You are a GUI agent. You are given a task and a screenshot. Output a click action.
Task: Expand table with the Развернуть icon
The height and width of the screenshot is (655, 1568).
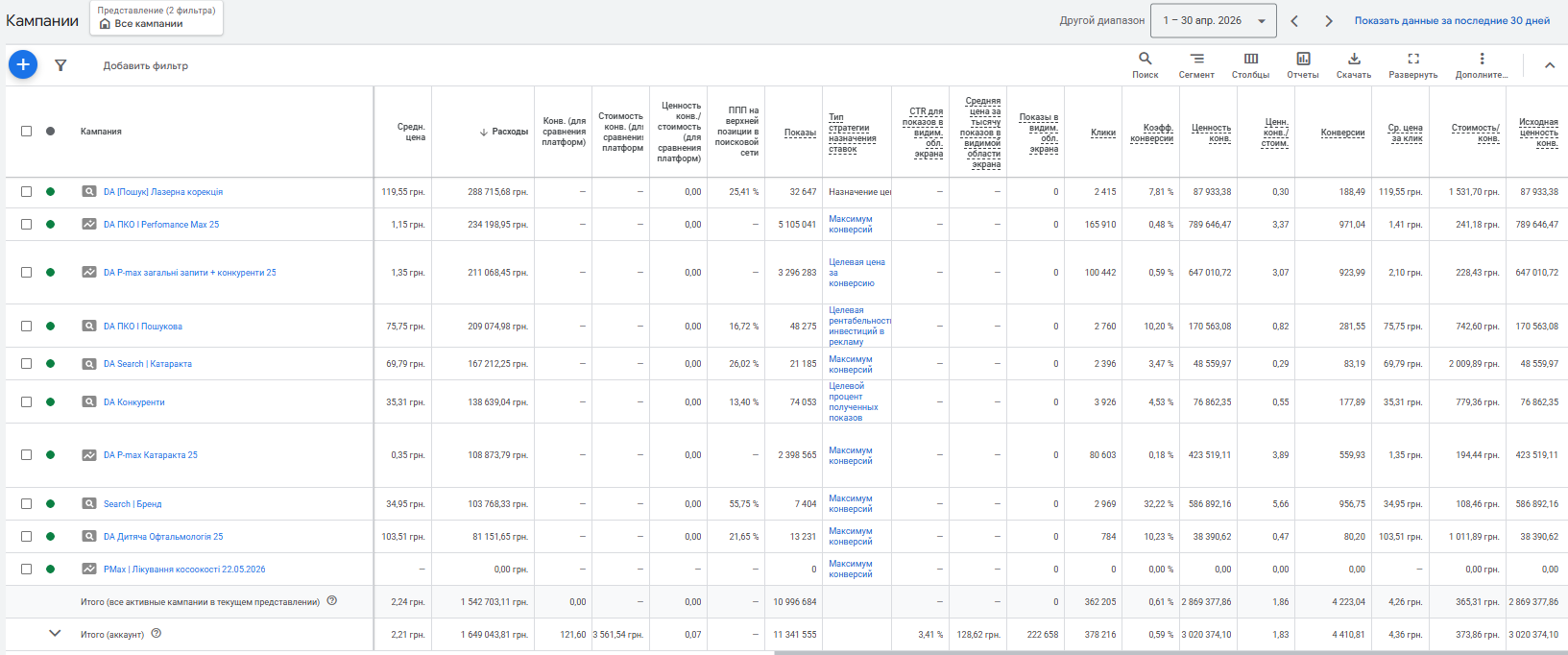[1413, 65]
